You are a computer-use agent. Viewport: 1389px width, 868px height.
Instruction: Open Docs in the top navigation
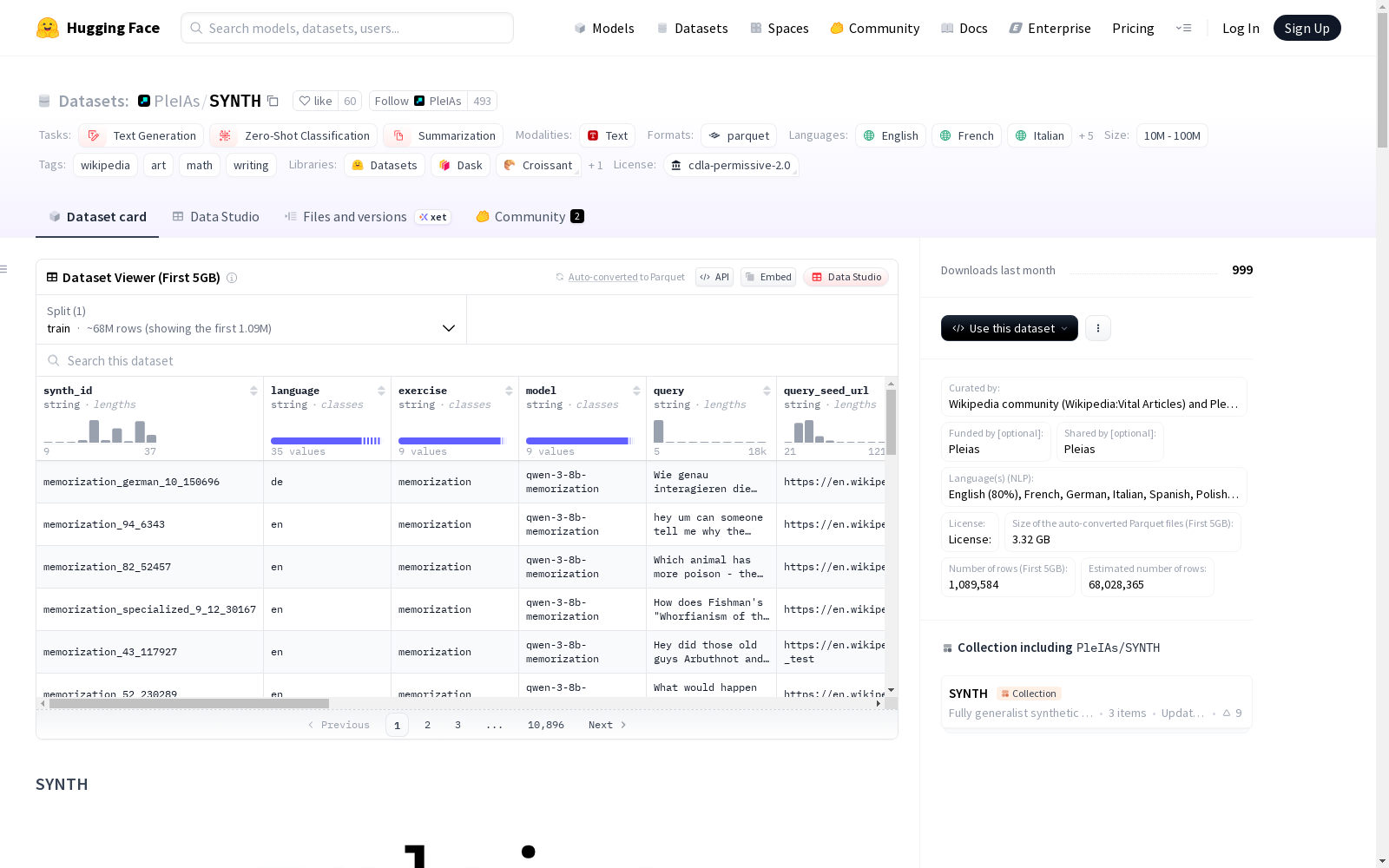[964, 28]
